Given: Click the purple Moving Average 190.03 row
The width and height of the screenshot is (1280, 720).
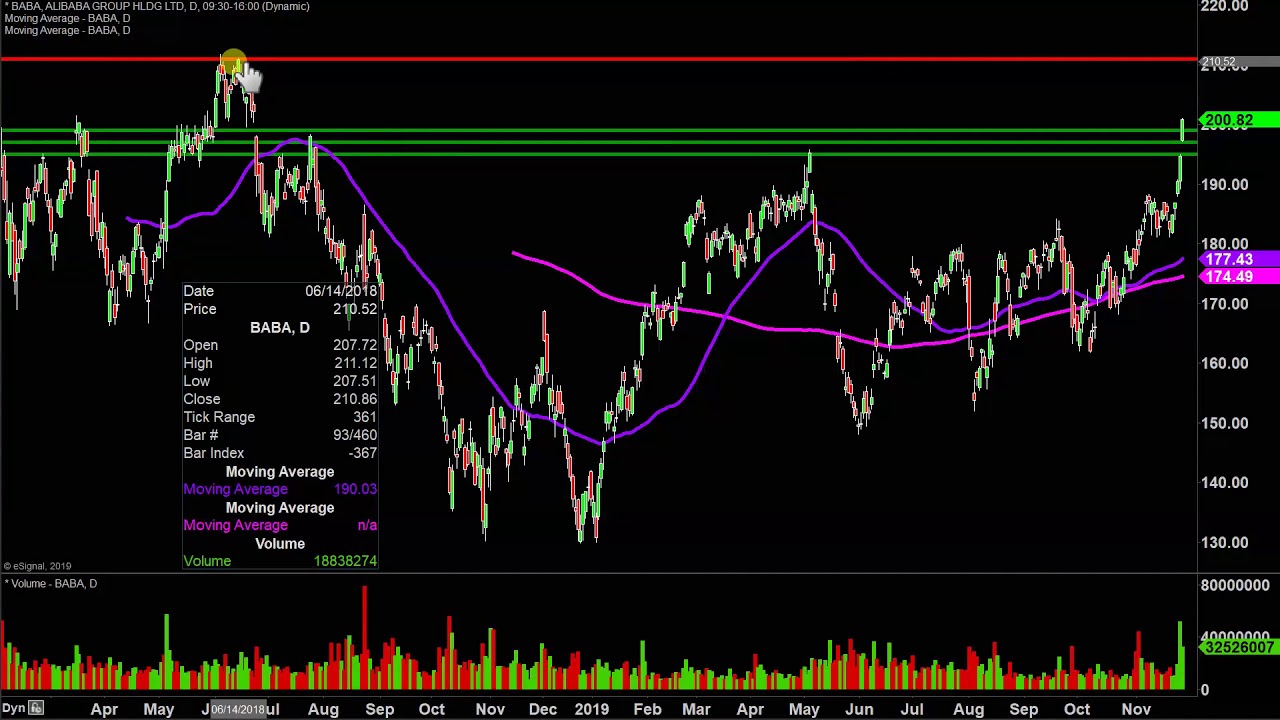Looking at the screenshot, I should click(x=280, y=489).
